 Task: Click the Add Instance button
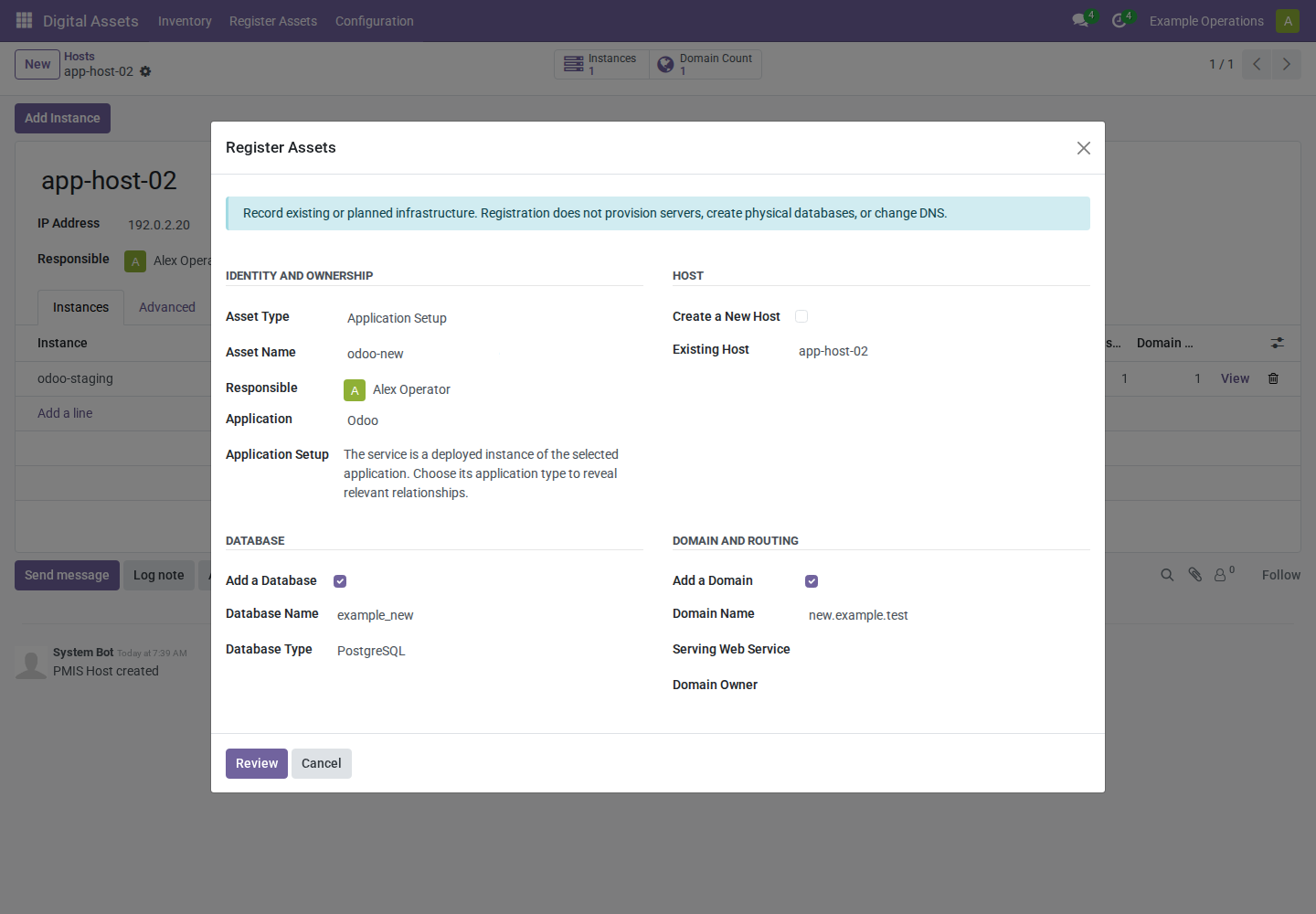(x=62, y=118)
